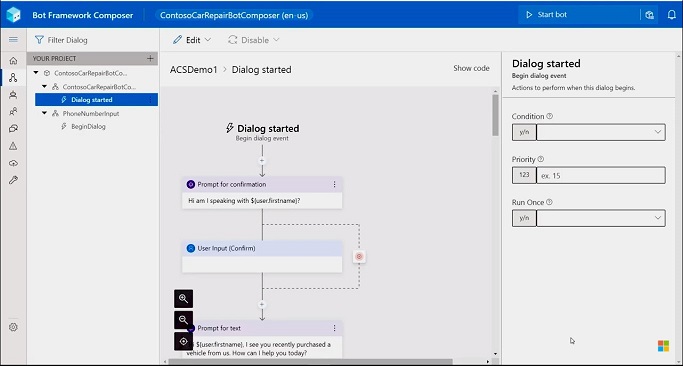Collapse the ContosoCarRepairBotCo root project node
683x366 pixels.
coord(36,73)
